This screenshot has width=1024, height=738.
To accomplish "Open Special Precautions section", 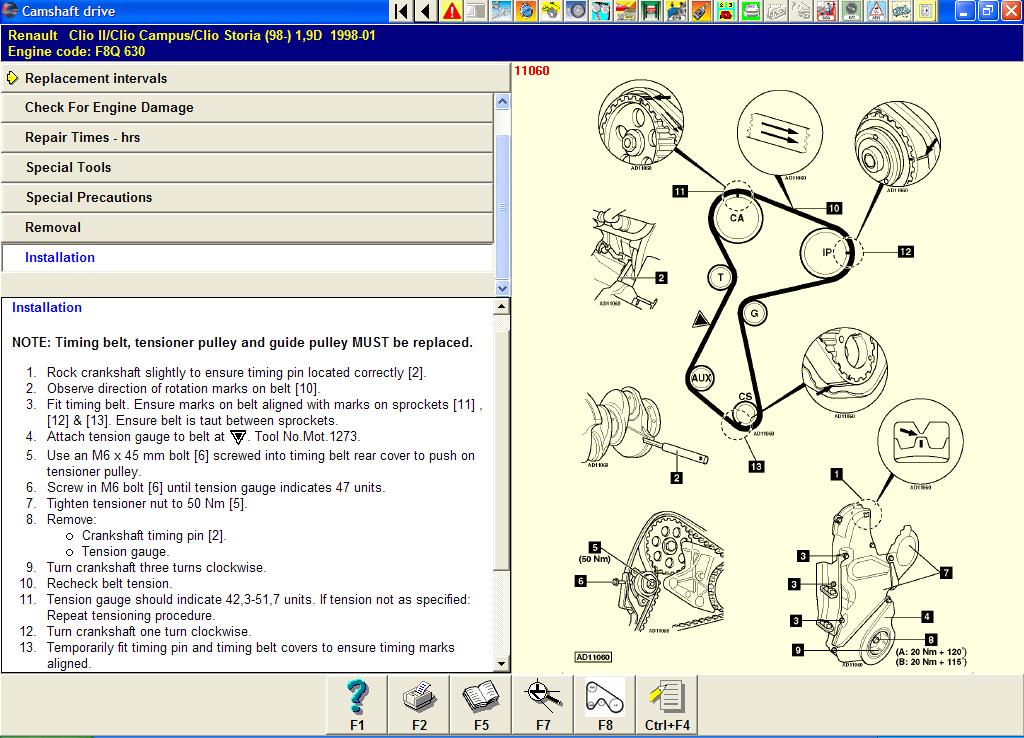I will [x=247, y=197].
